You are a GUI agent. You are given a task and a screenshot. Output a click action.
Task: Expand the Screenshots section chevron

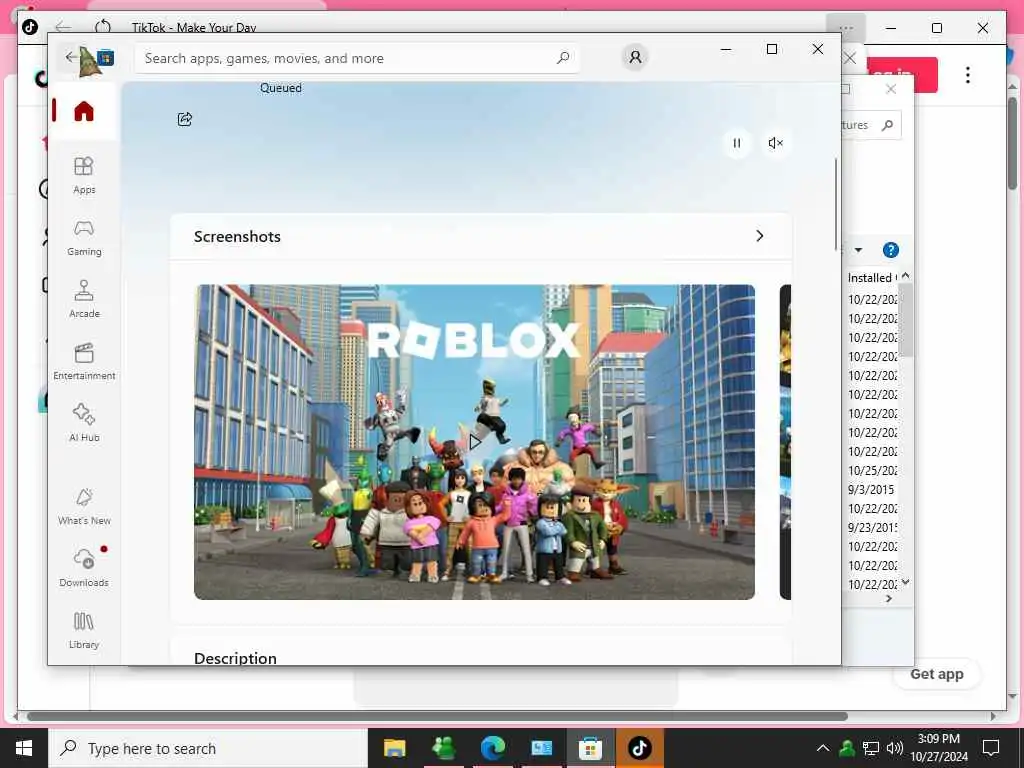[760, 236]
